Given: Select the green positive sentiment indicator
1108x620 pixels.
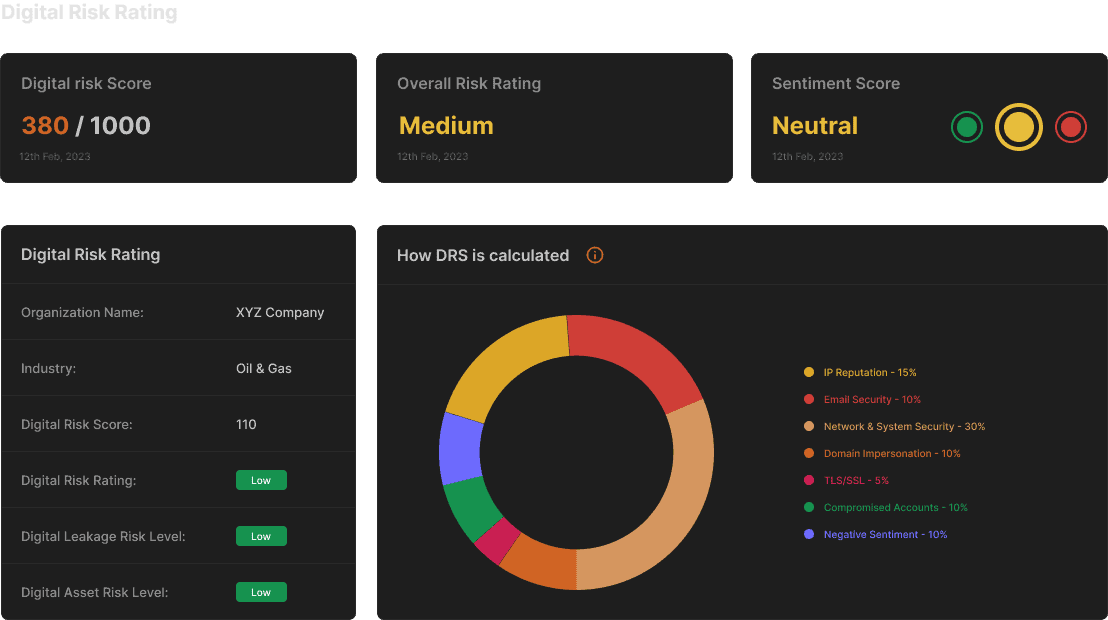Looking at the screenshot, I should (967, 127).
